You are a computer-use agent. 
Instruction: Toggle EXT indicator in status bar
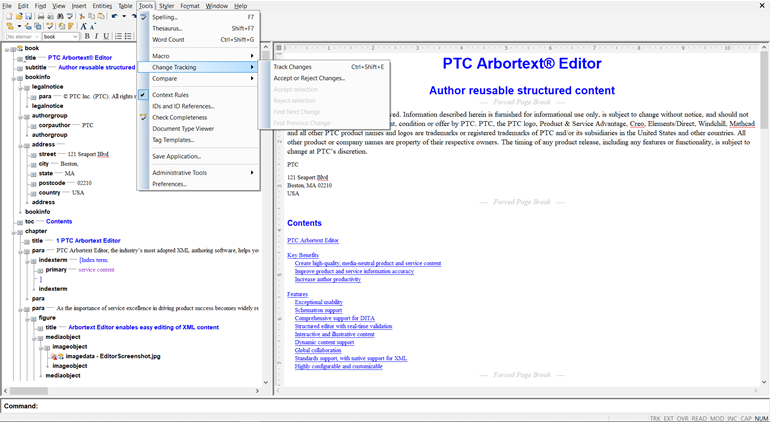tap(669, 418)
